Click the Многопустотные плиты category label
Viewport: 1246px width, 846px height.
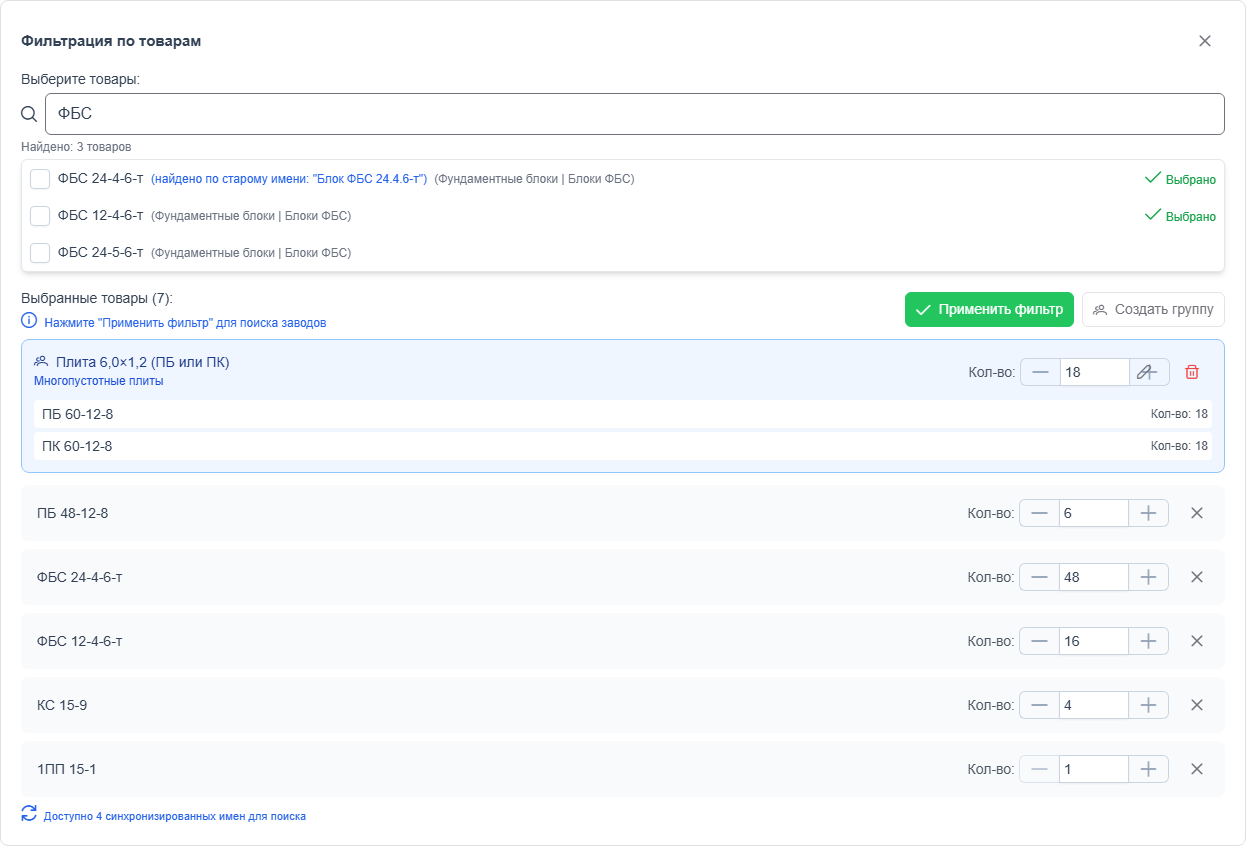tap(99, 381)
